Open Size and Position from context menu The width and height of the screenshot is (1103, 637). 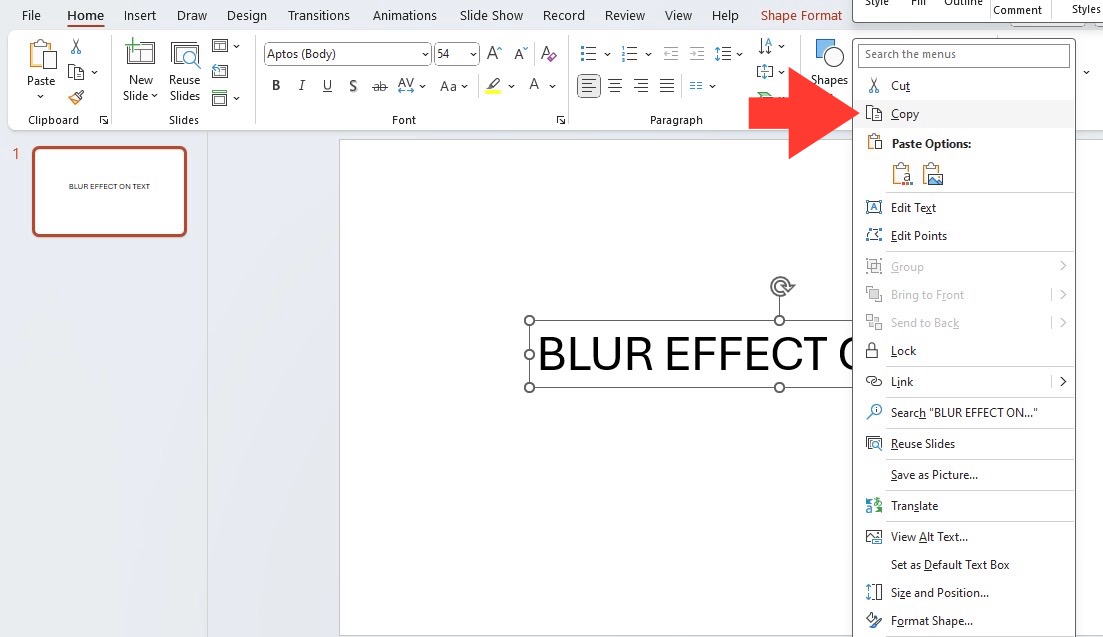click(x=964, y=593)
